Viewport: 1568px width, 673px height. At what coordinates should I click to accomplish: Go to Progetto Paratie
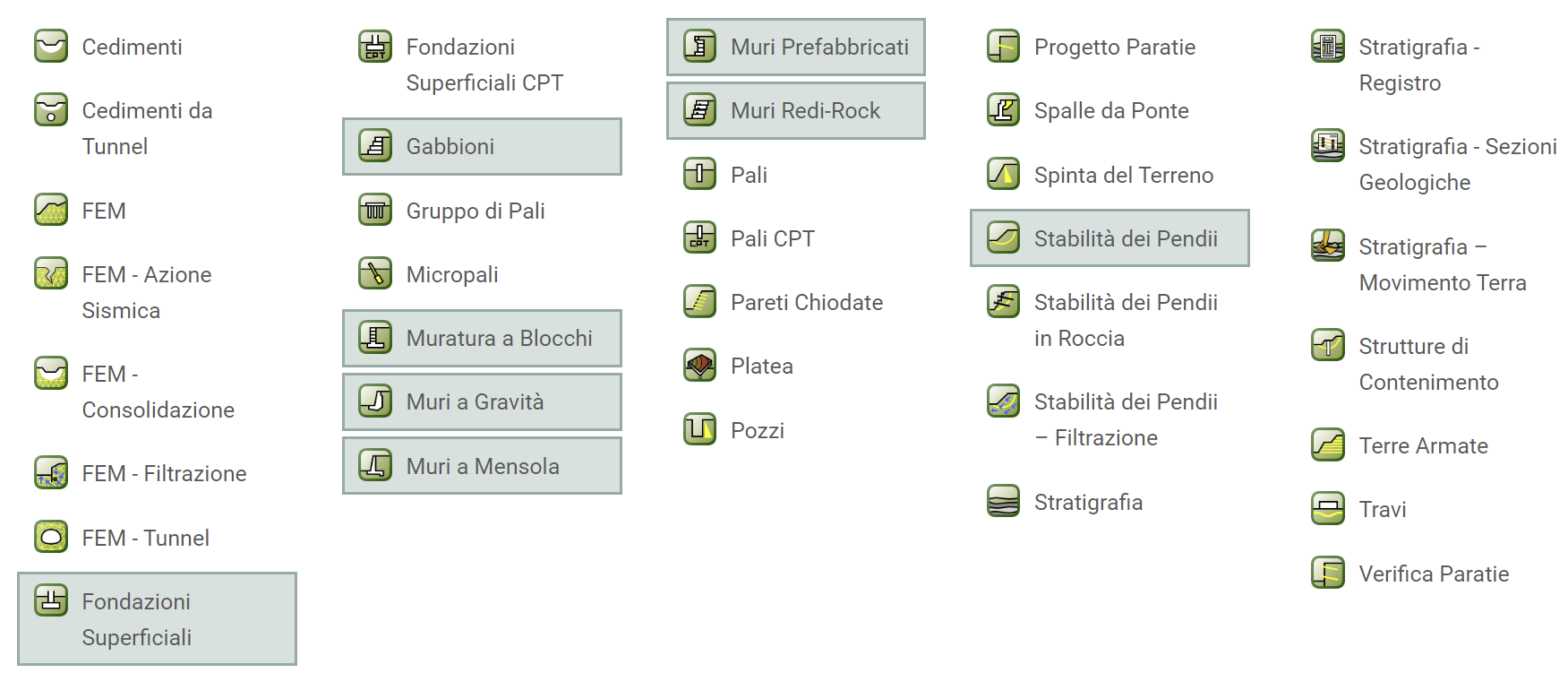[1114, 47]
